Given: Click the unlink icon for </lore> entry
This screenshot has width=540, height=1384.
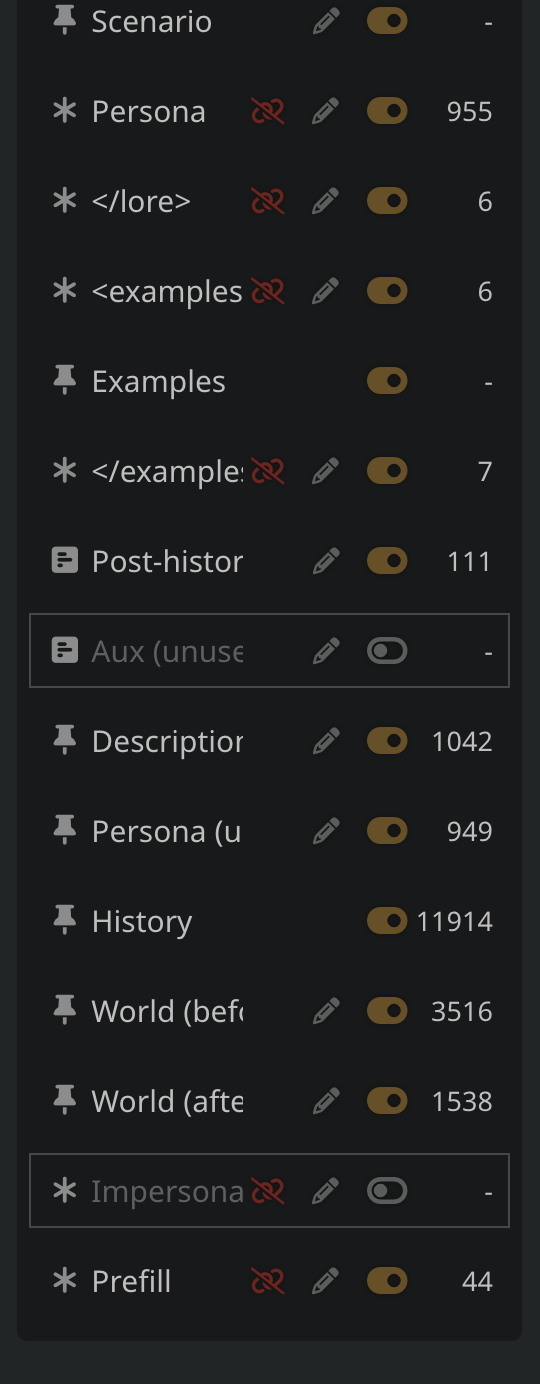Looking at the screenshot, I should [267, 201].
